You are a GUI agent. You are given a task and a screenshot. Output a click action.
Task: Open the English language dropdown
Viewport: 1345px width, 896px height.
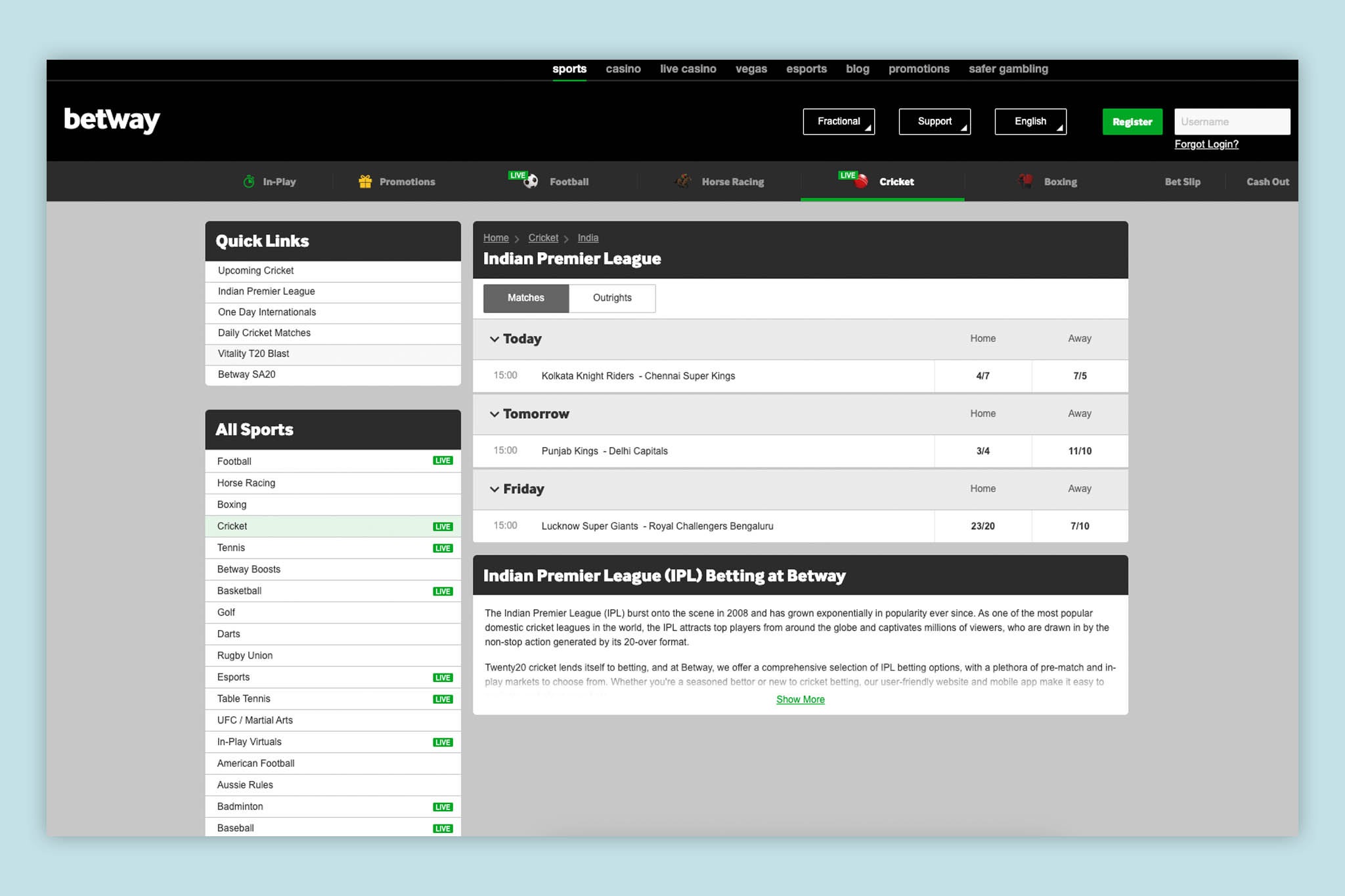pos(1030,121)
